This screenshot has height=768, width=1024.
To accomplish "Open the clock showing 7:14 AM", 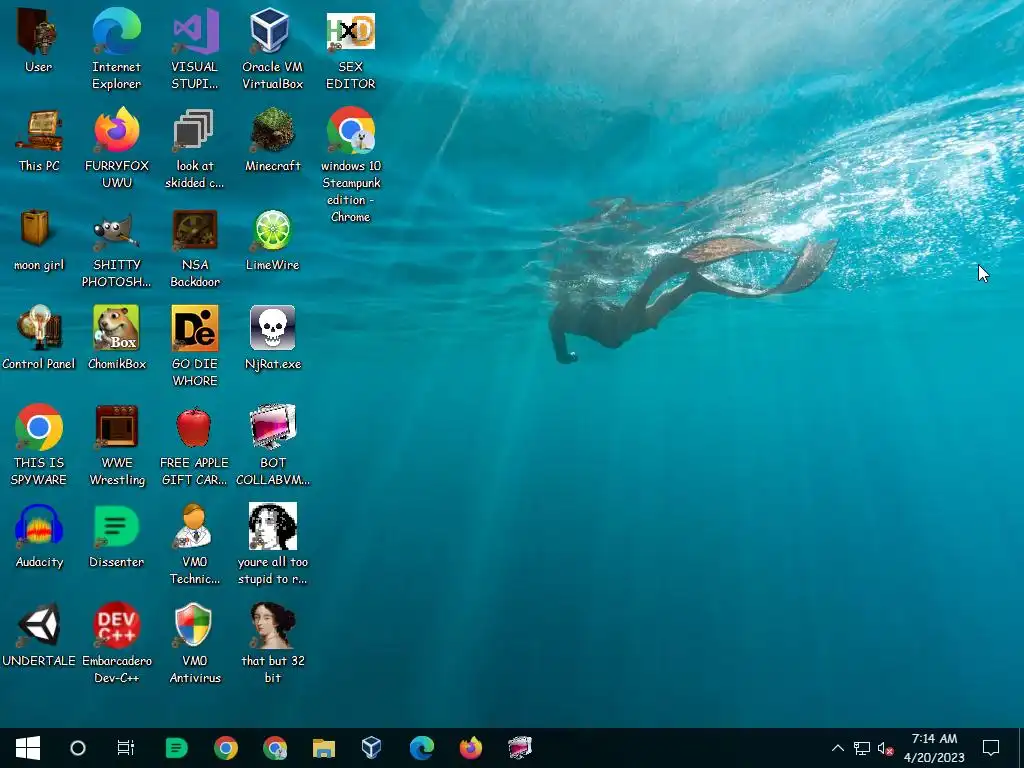I will point(935,748).
